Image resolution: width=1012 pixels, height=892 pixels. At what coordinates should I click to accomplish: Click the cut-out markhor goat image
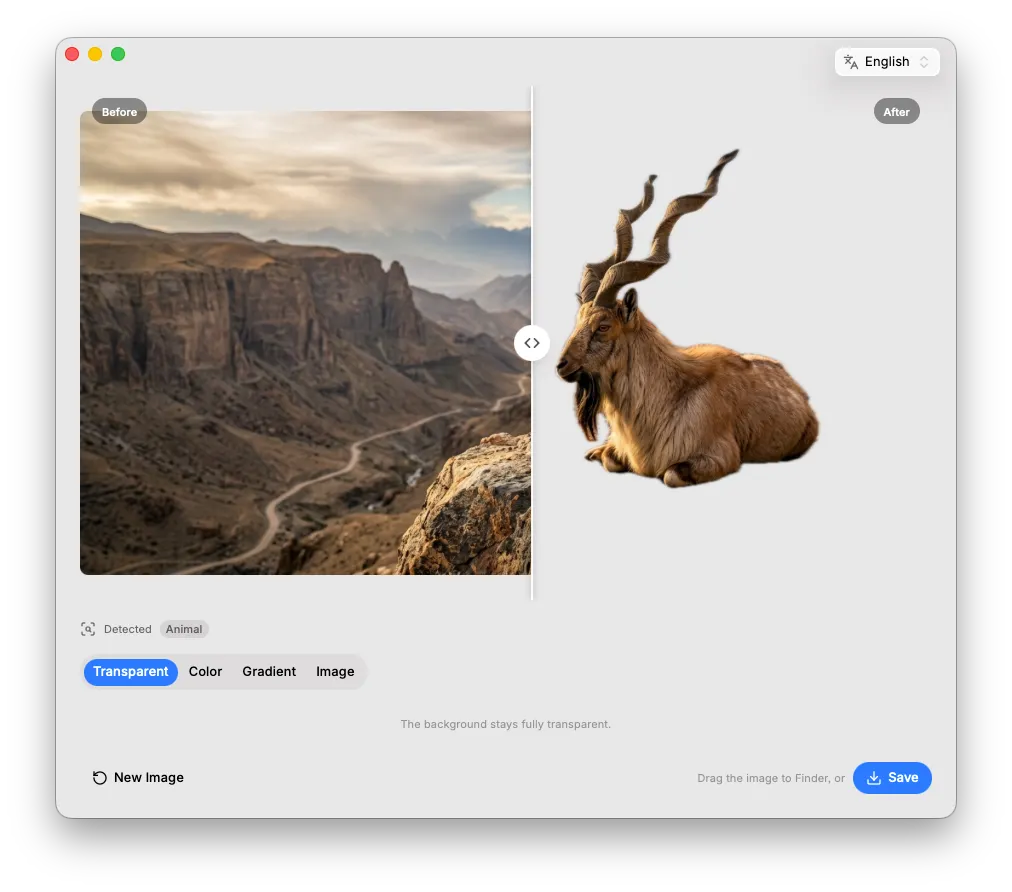tap(687, 318)
